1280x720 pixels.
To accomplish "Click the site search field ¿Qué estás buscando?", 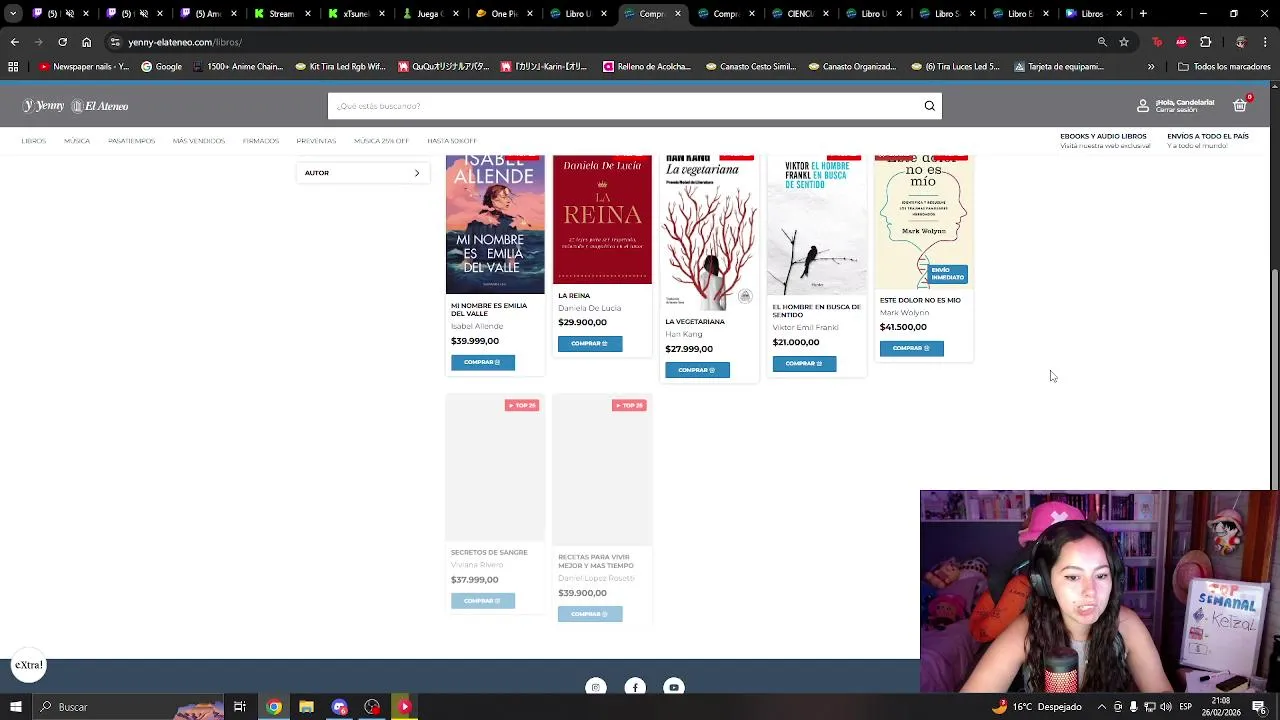I will click(x=625, y=106).
